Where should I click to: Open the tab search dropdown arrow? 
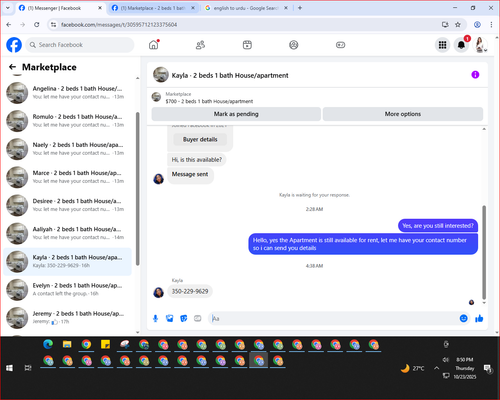[8, 8]
